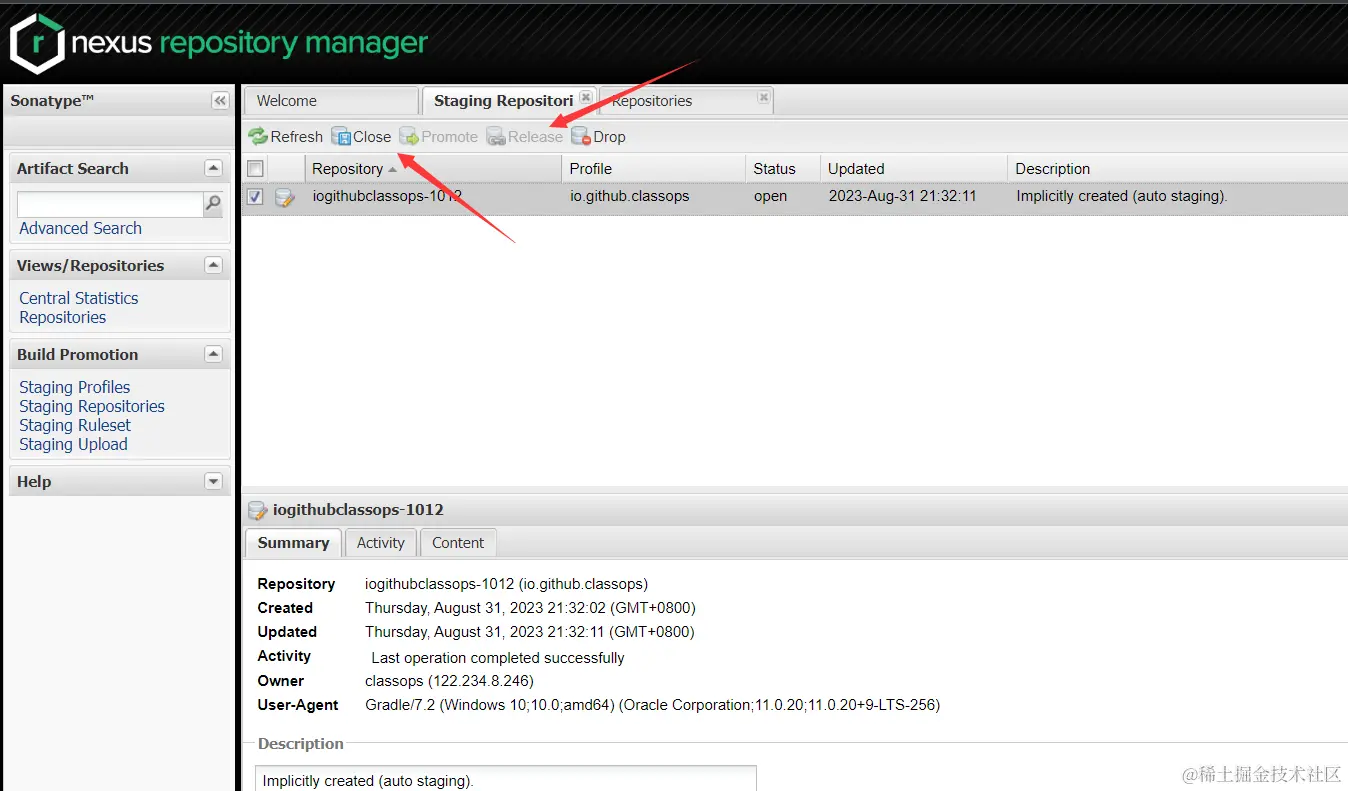Click the classops (122.234.8.246) owner value
This screenshot has width=1348, height=791.
tap(449, 681)
